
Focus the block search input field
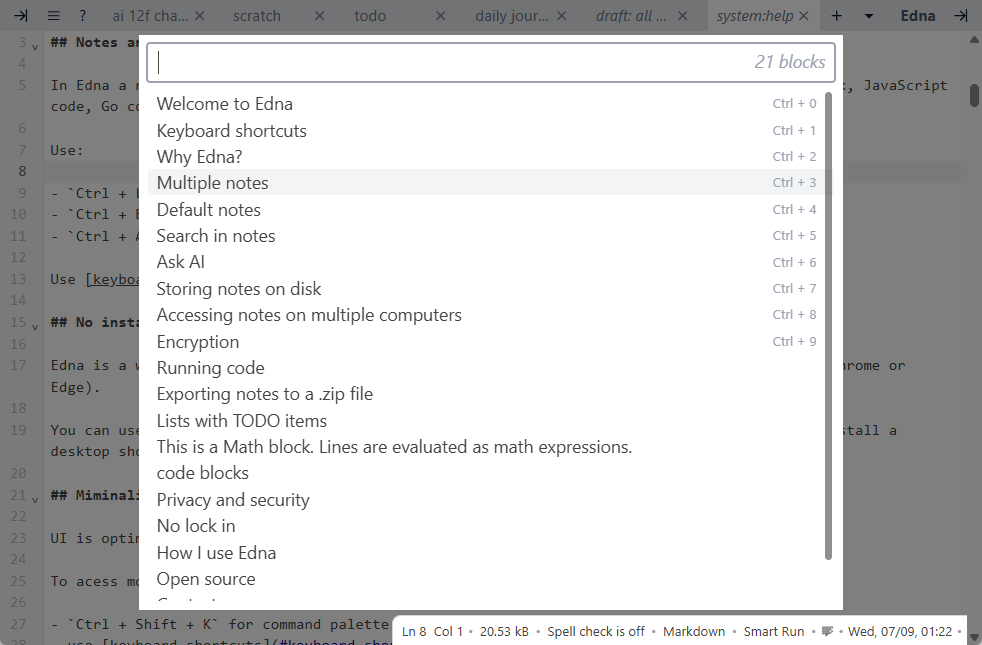(x=490, y=62)
